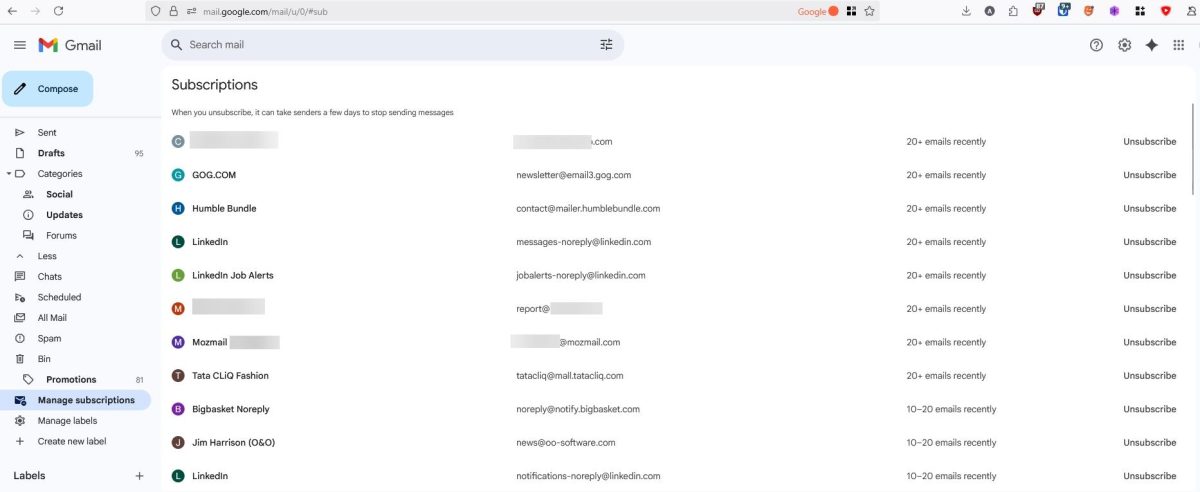
Task: Click noreply@notify.bigbasket.com address
Action: (x=578, y=409)
